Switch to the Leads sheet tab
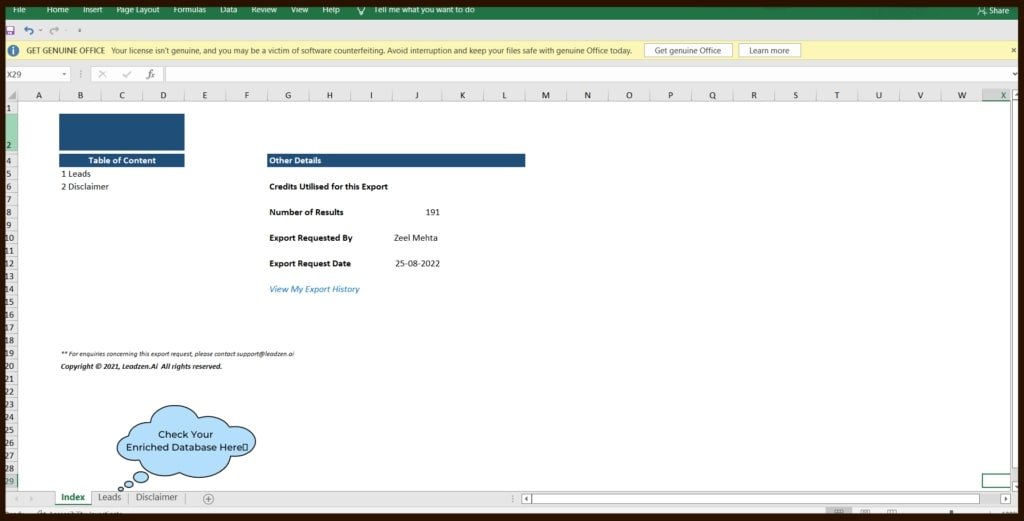Image resolution: width=1024 pixels, height=521 pixels. pos(109,497)
